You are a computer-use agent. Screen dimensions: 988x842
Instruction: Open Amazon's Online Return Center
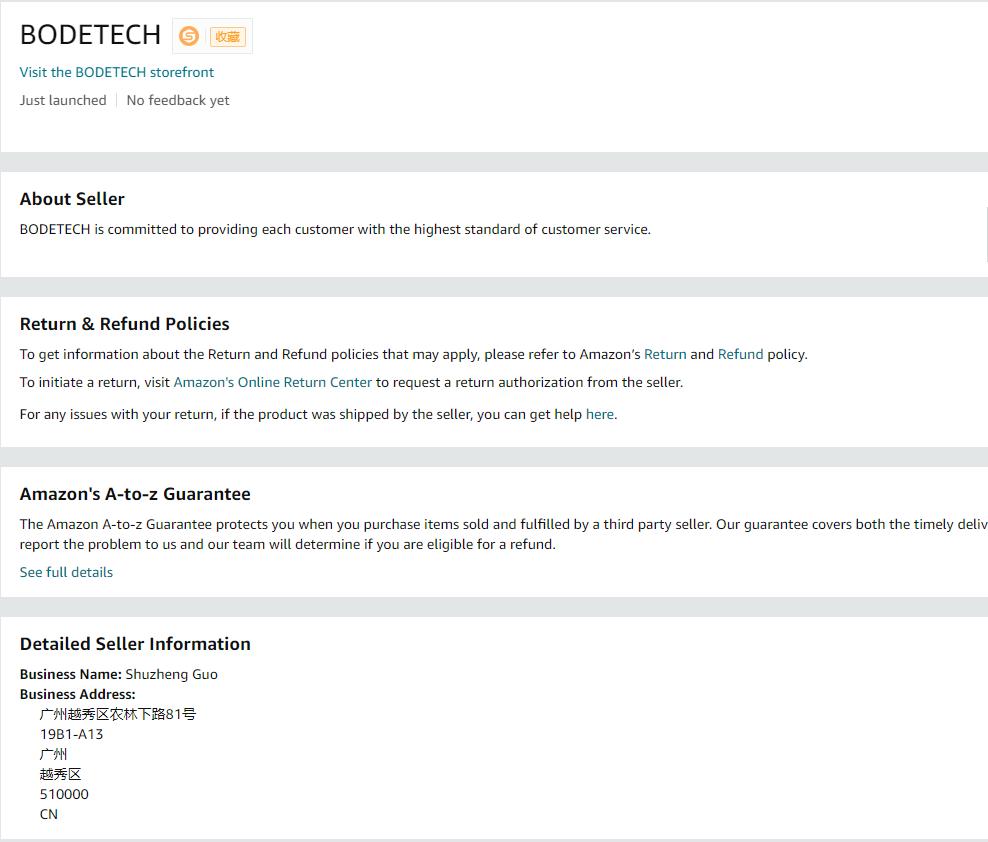(273, 382)
